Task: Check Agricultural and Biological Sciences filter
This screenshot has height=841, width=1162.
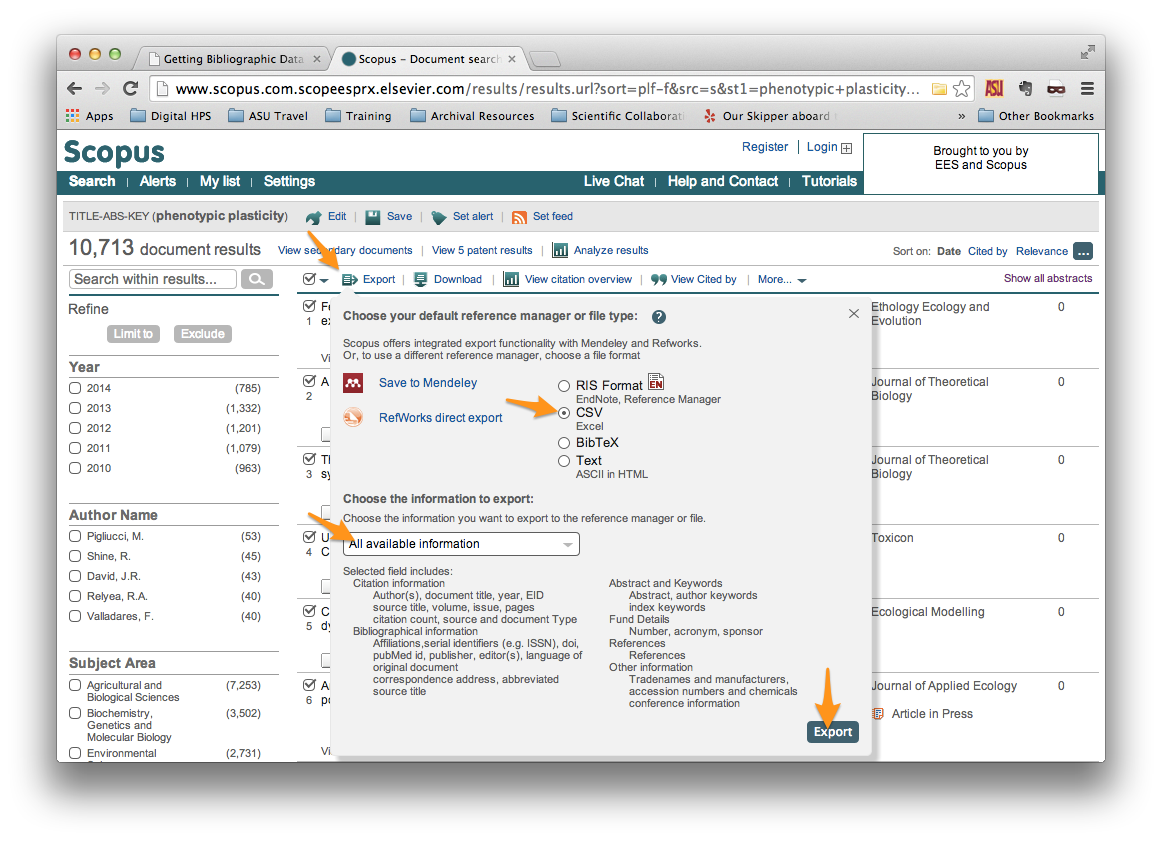Action: coord(75,685)
